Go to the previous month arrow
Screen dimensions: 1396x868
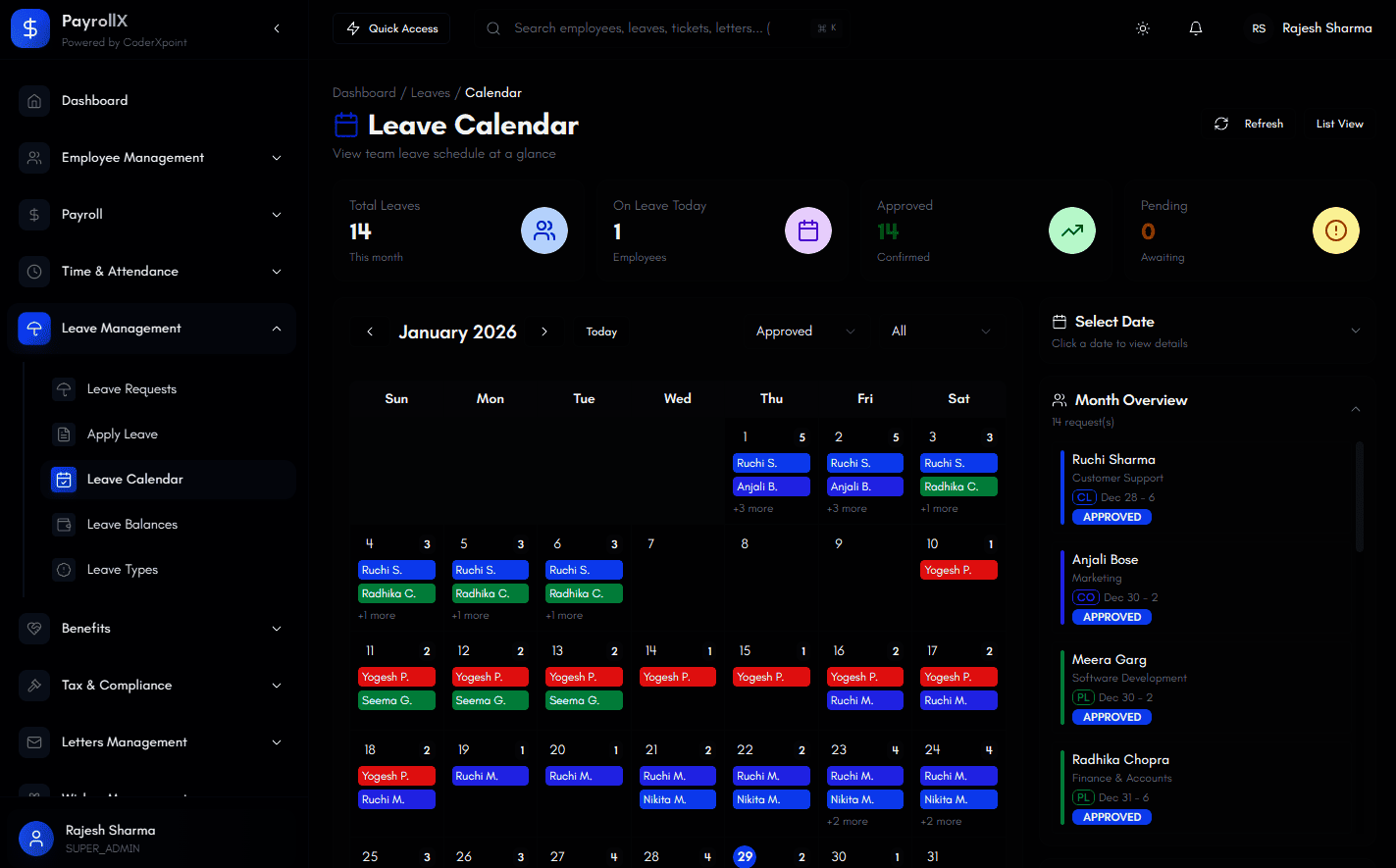pos(370,332)
